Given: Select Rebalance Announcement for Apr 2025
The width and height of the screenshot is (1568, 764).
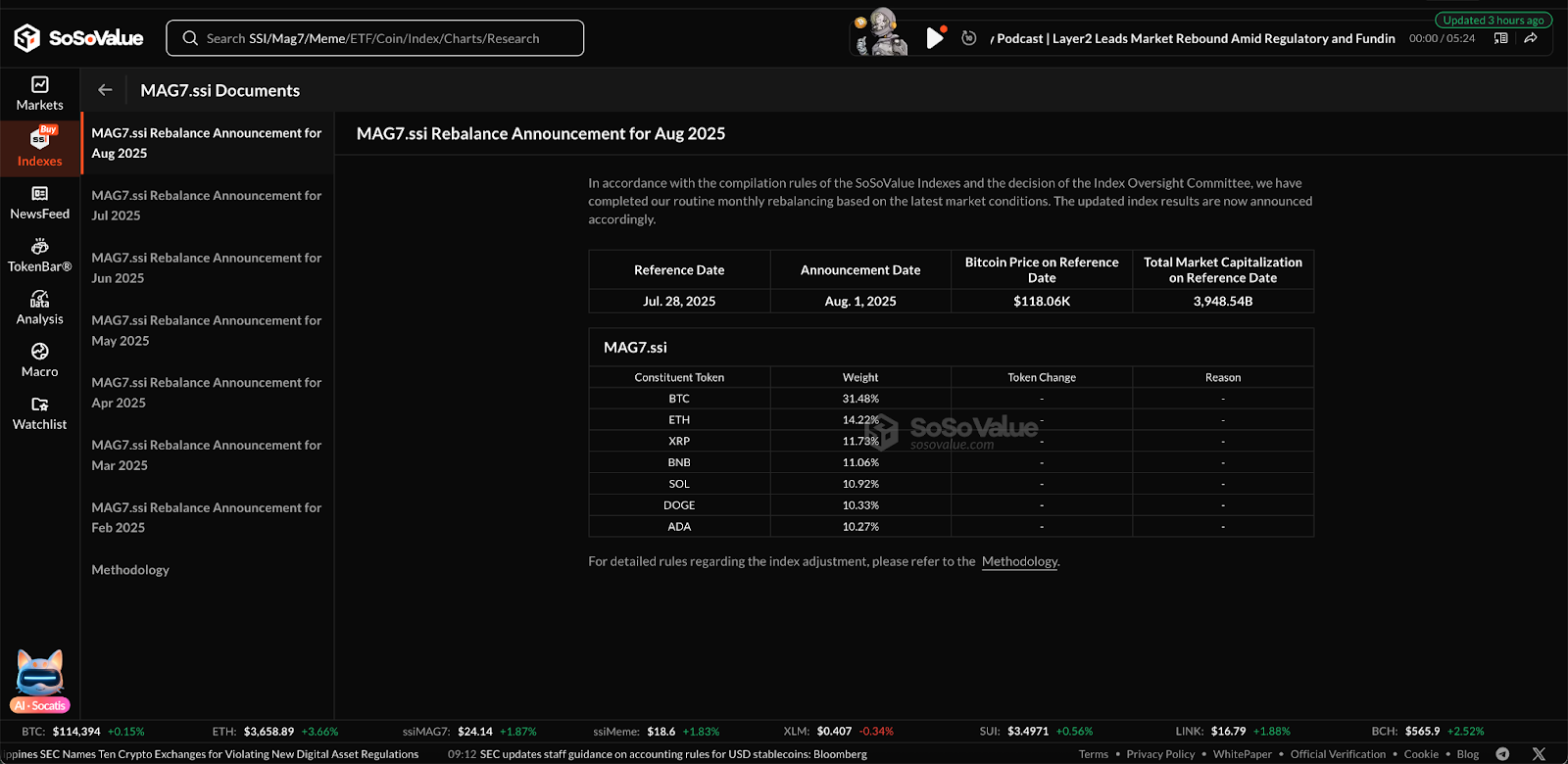Looking at the screenshot, I should (207, 393).
